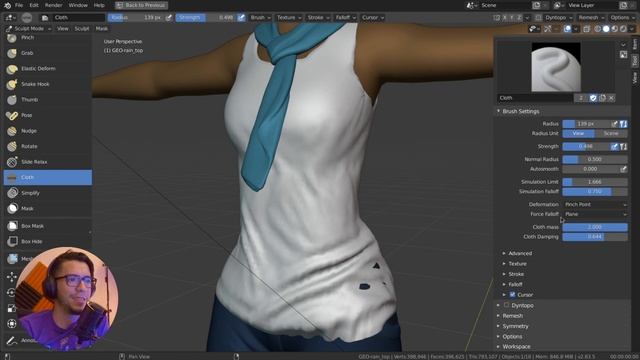
Task: Select the Box Mask tool
Action: pyautogui.click(x=48, y=226)
